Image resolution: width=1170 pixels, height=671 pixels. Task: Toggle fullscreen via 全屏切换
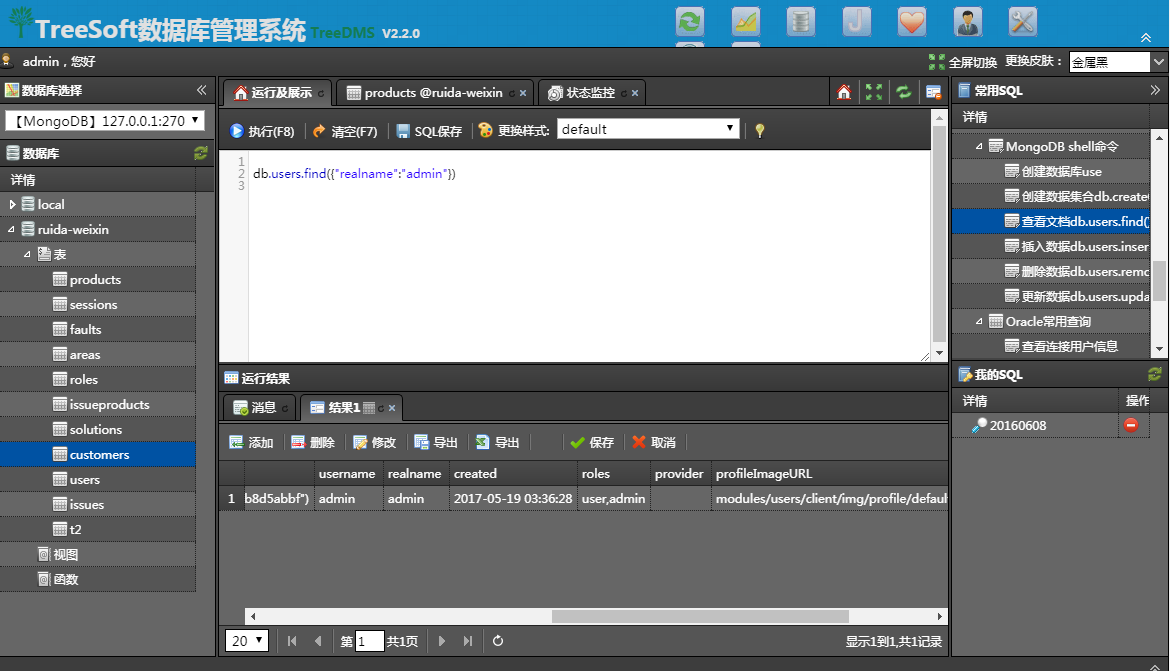tap(963, 62)
